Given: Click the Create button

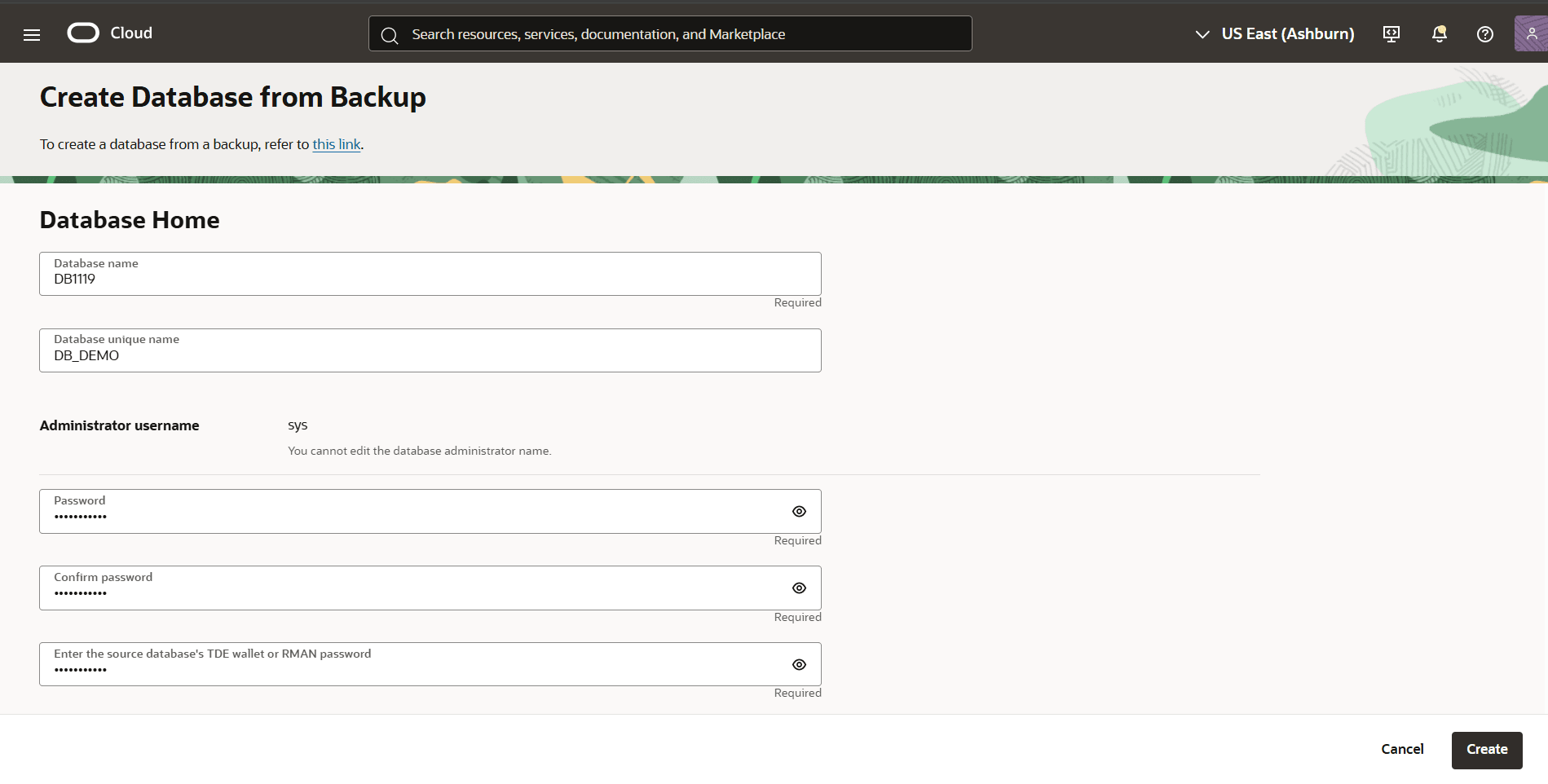Looking at the screenshot, I should coord(1486,749).
